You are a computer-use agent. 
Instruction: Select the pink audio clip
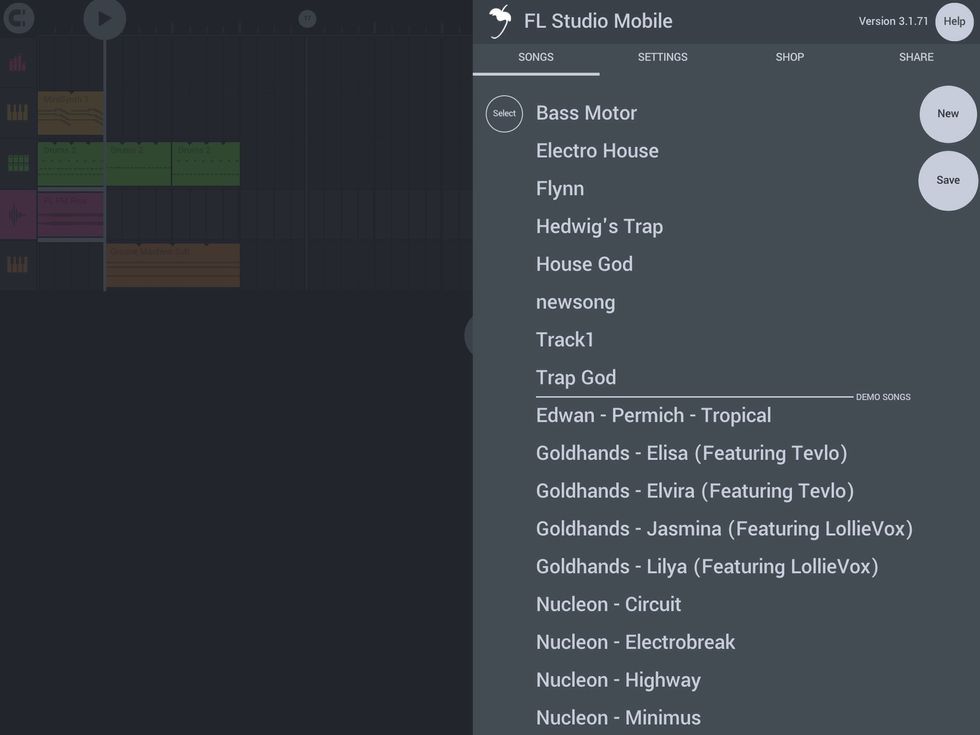tap(71, 214)
